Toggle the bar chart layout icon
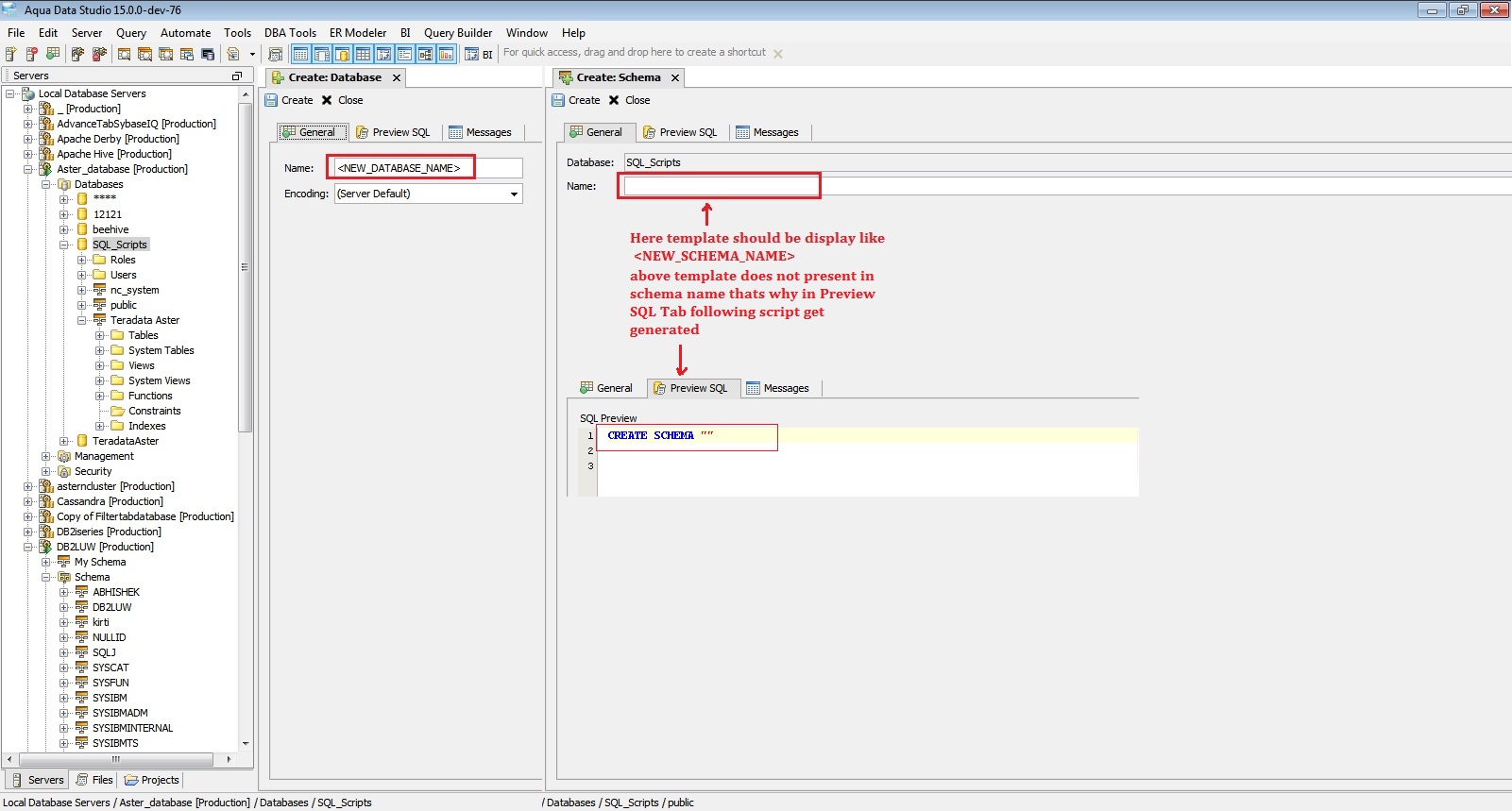Viewport: 1512px width, 811px height. tap(446, 54)
